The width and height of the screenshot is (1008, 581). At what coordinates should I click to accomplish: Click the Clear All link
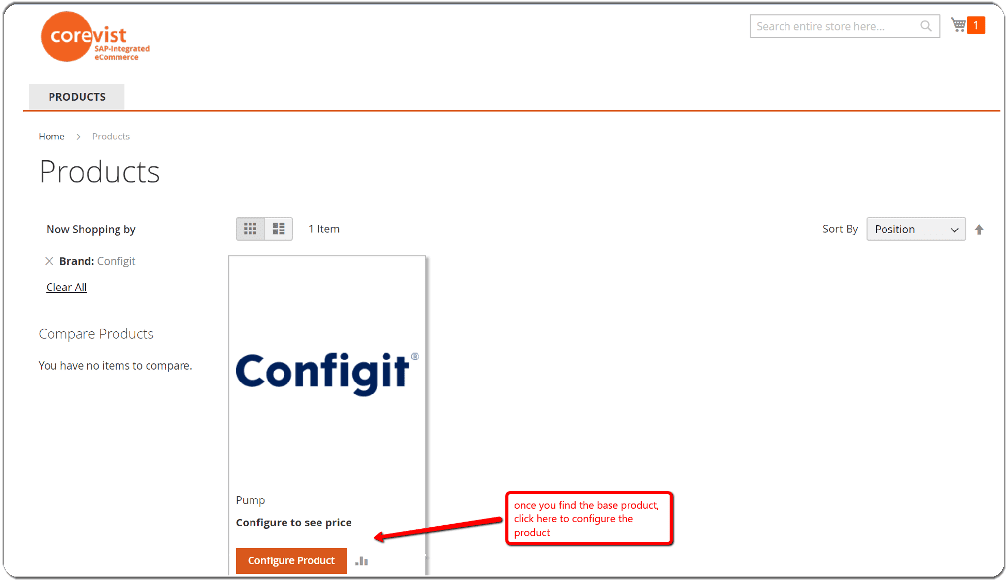tap(66, 287)
